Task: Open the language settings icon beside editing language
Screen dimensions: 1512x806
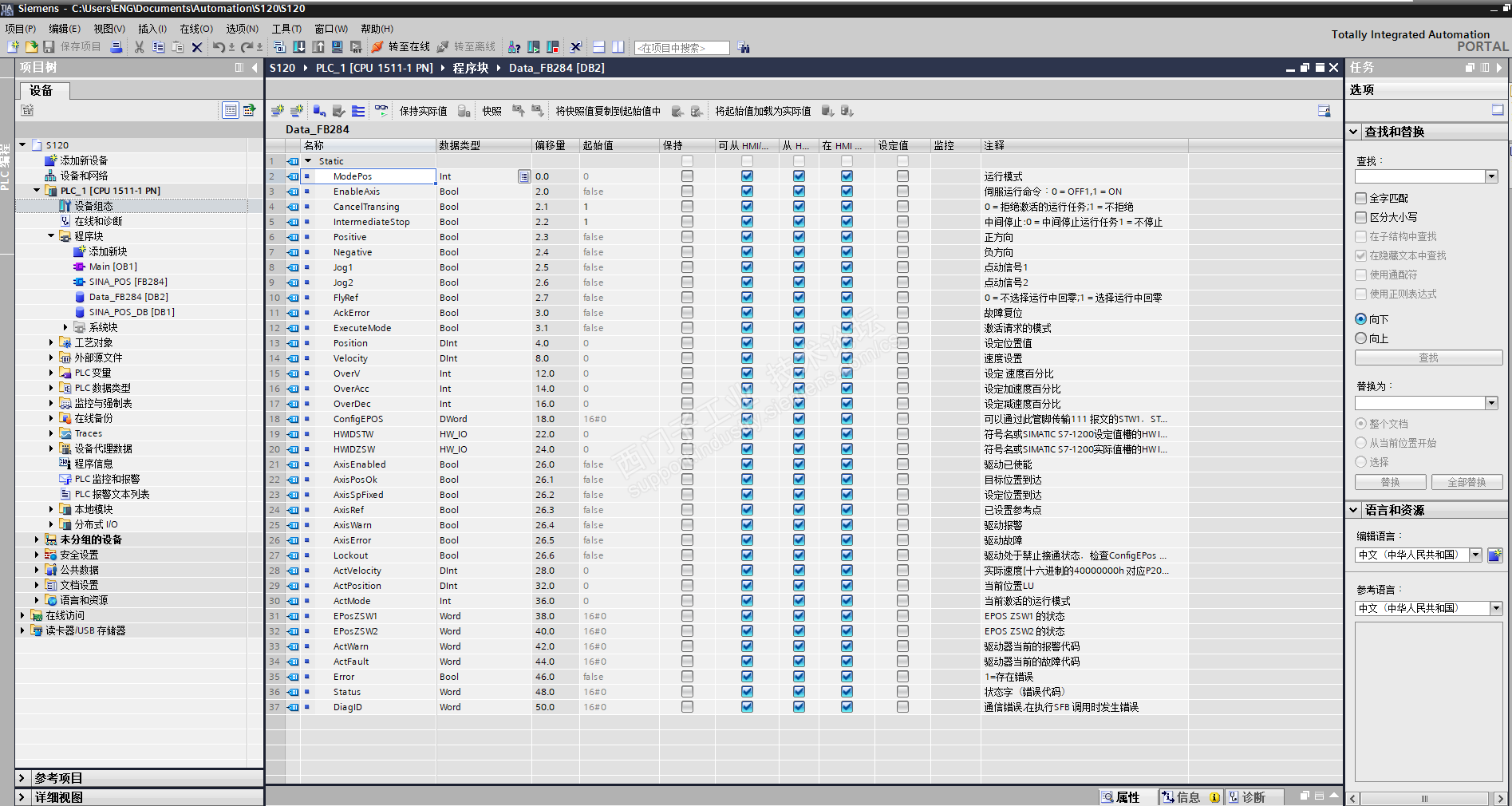Action: 1495,555
